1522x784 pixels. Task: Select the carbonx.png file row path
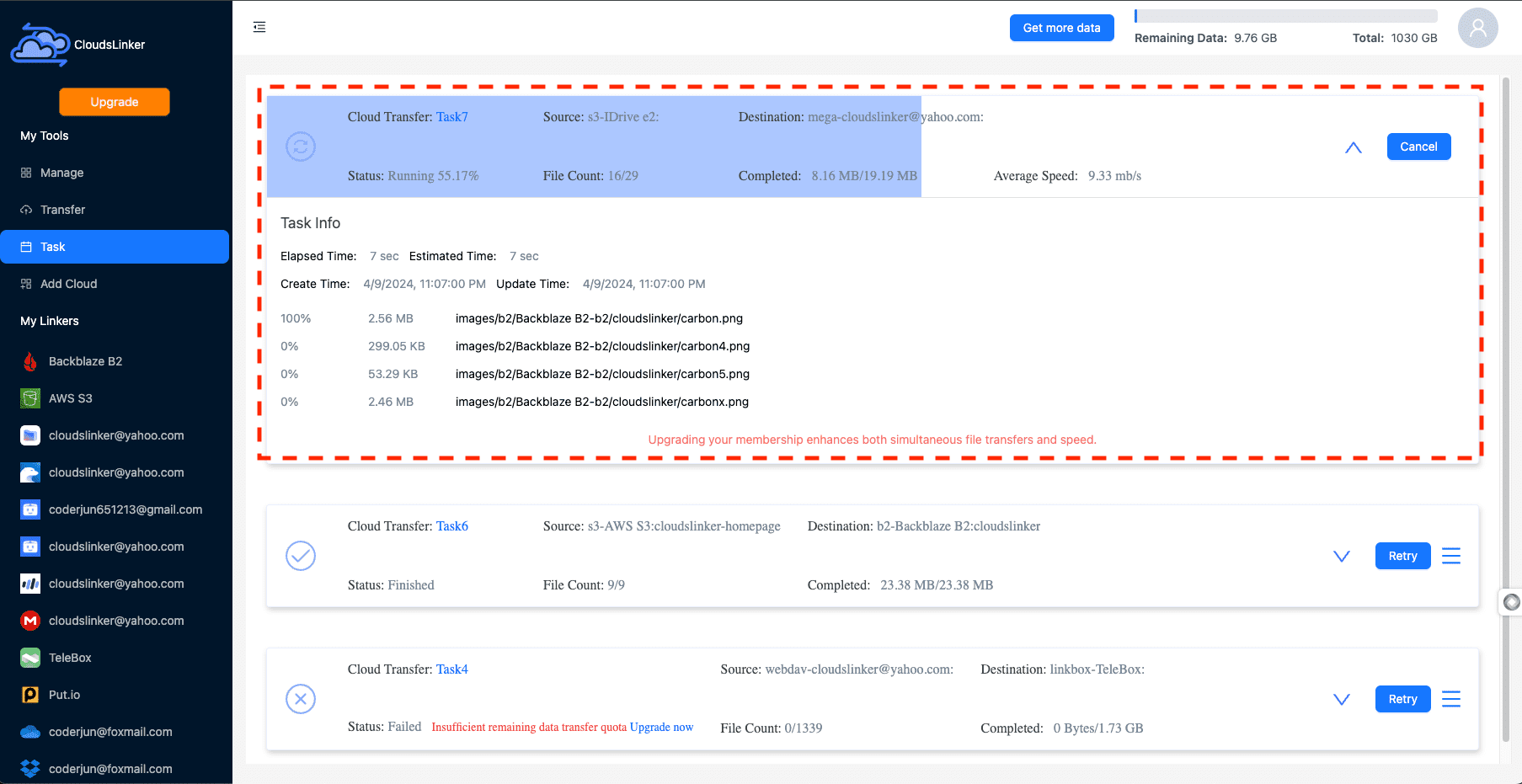tap(602, 402)
